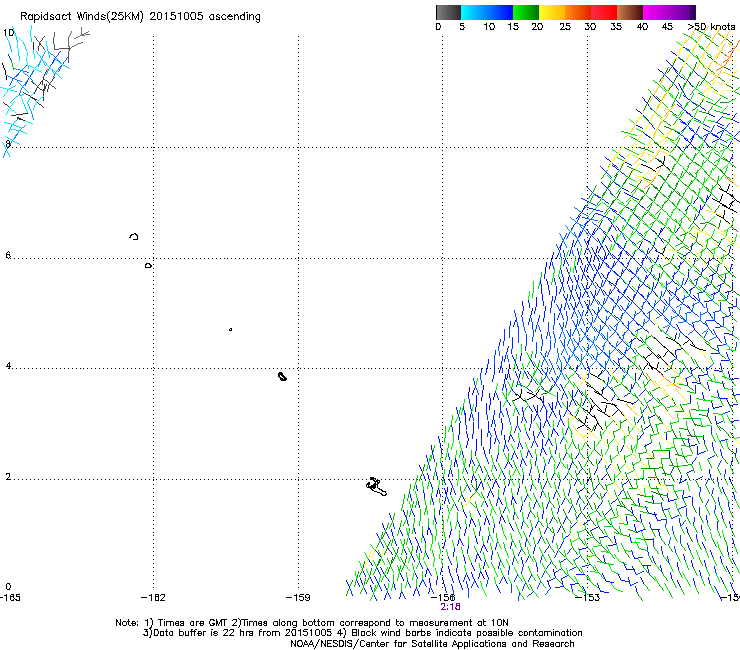740x650 pixels.
Task: Click the legend label '25'
Action: (565, 27)
